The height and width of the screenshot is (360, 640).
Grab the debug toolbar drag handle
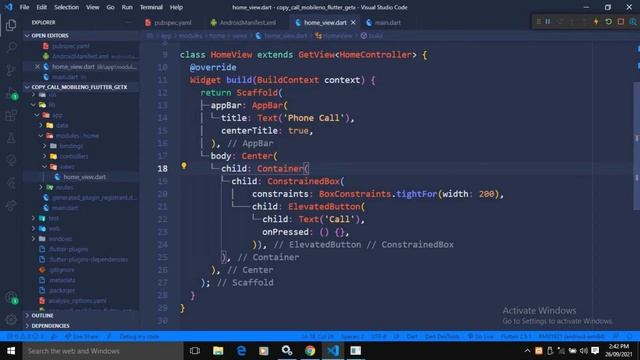click(539, 22)
